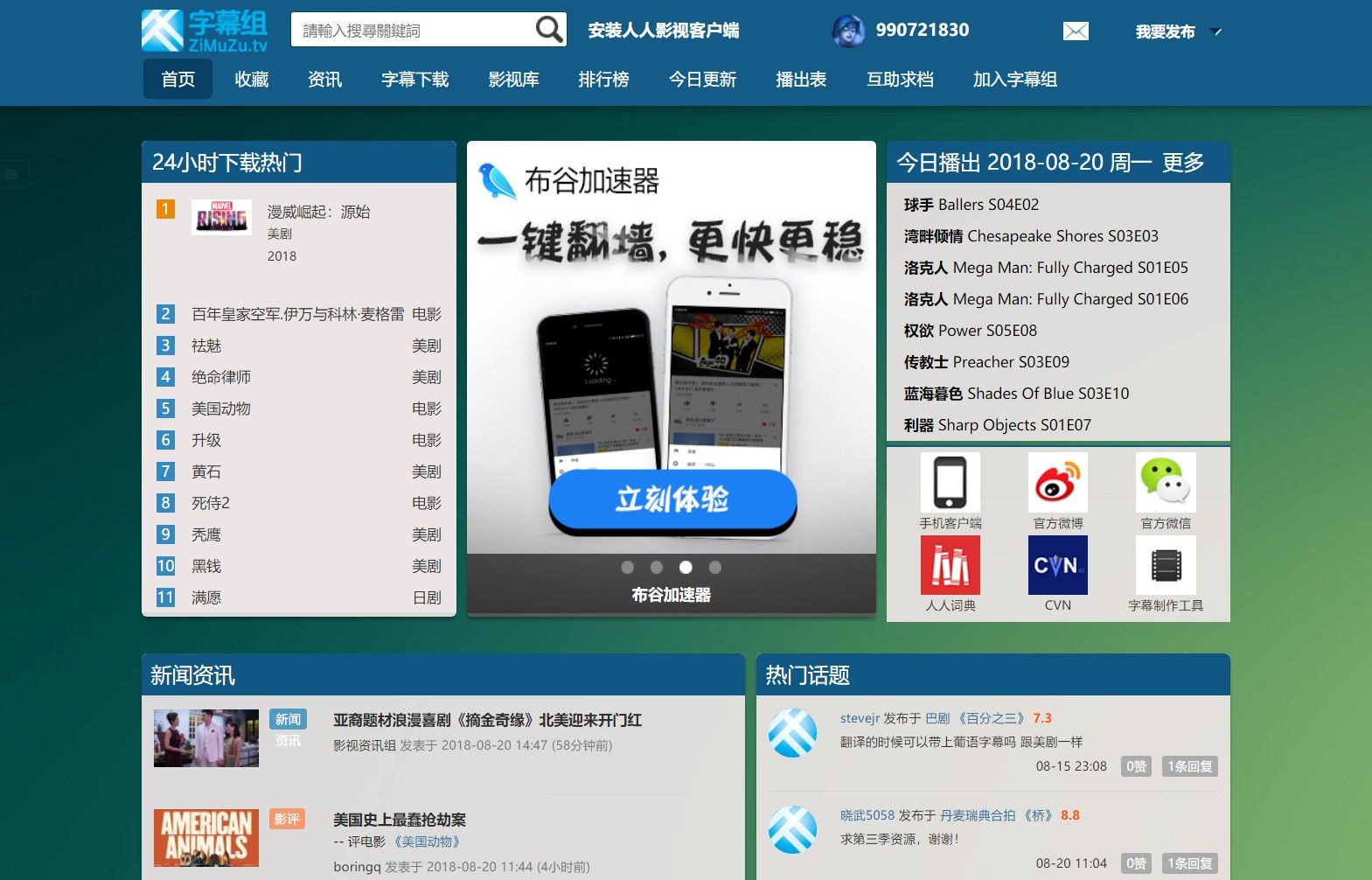Click the 更多 link in 今日播出
The image size is (1372, 880).
(x=1183, y=163)
